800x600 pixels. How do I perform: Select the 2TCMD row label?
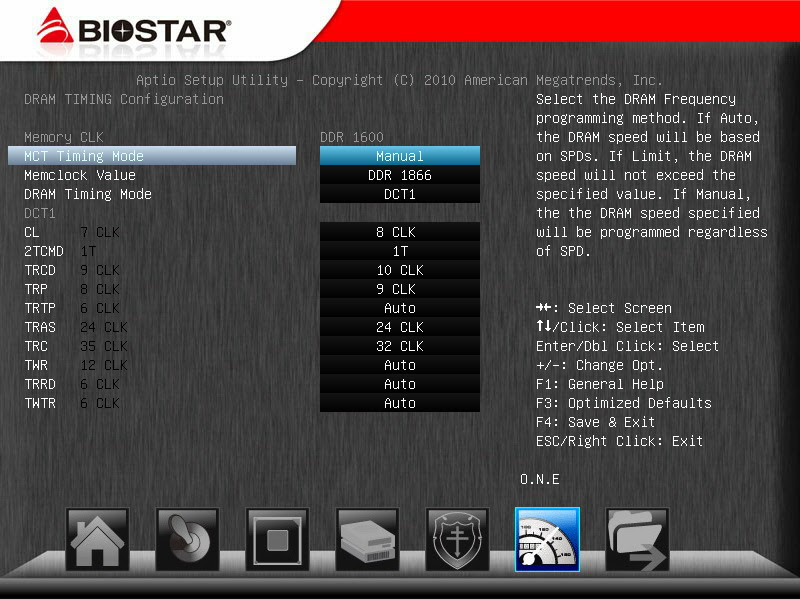44,251
